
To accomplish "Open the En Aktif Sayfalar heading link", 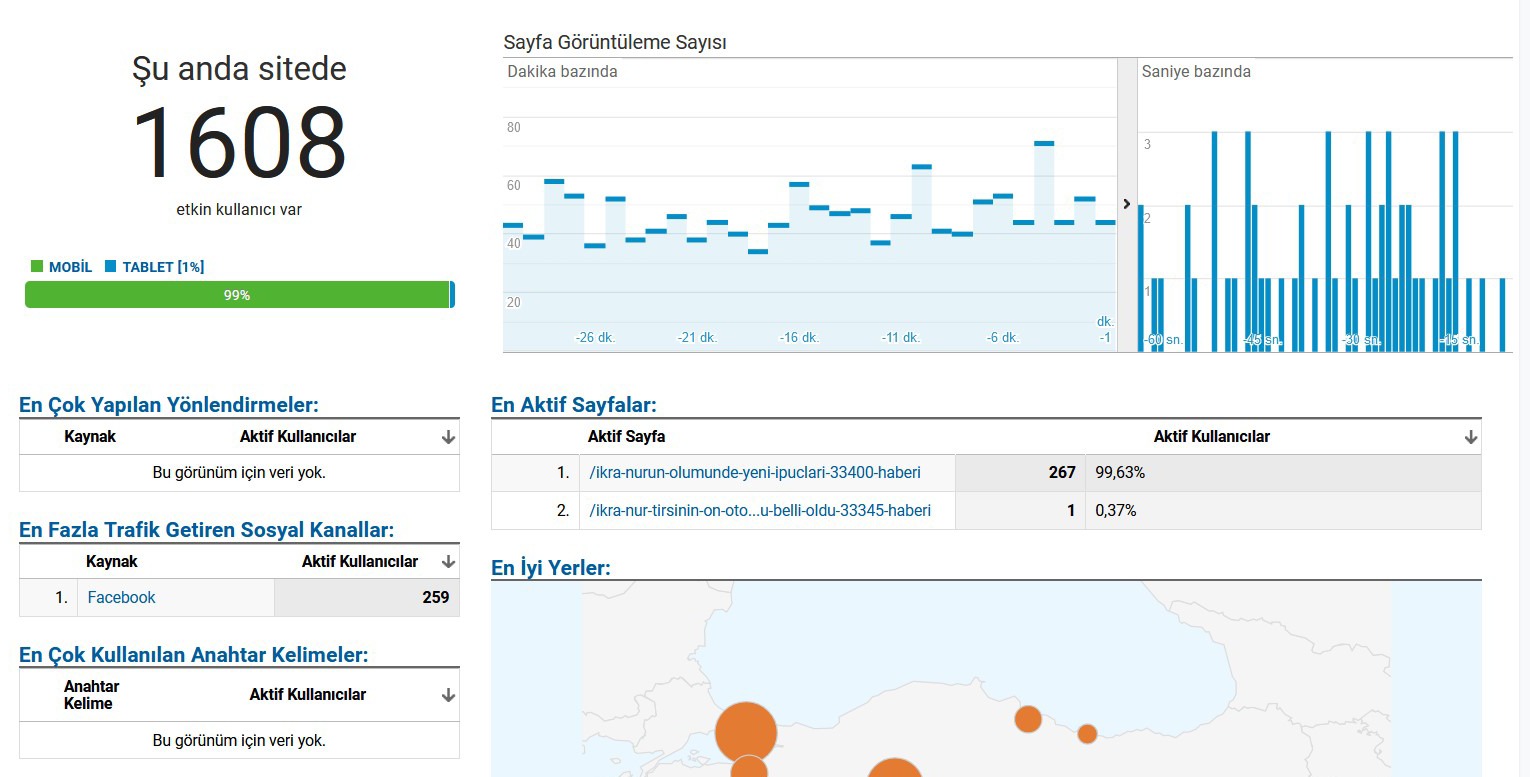I will coord(574,405).
